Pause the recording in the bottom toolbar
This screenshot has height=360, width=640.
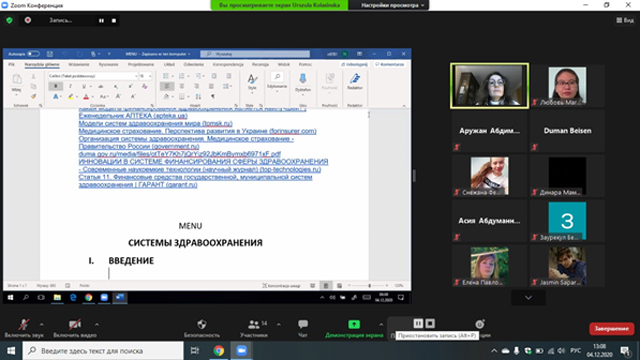point(418,324)
